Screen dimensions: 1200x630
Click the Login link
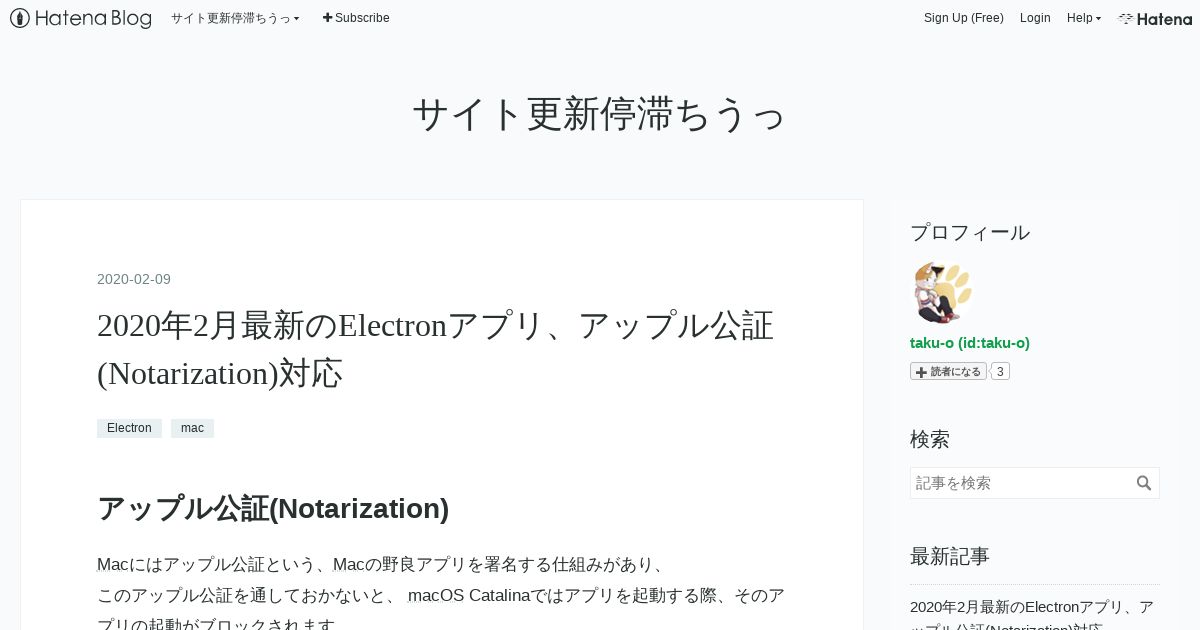point(1035,18)
